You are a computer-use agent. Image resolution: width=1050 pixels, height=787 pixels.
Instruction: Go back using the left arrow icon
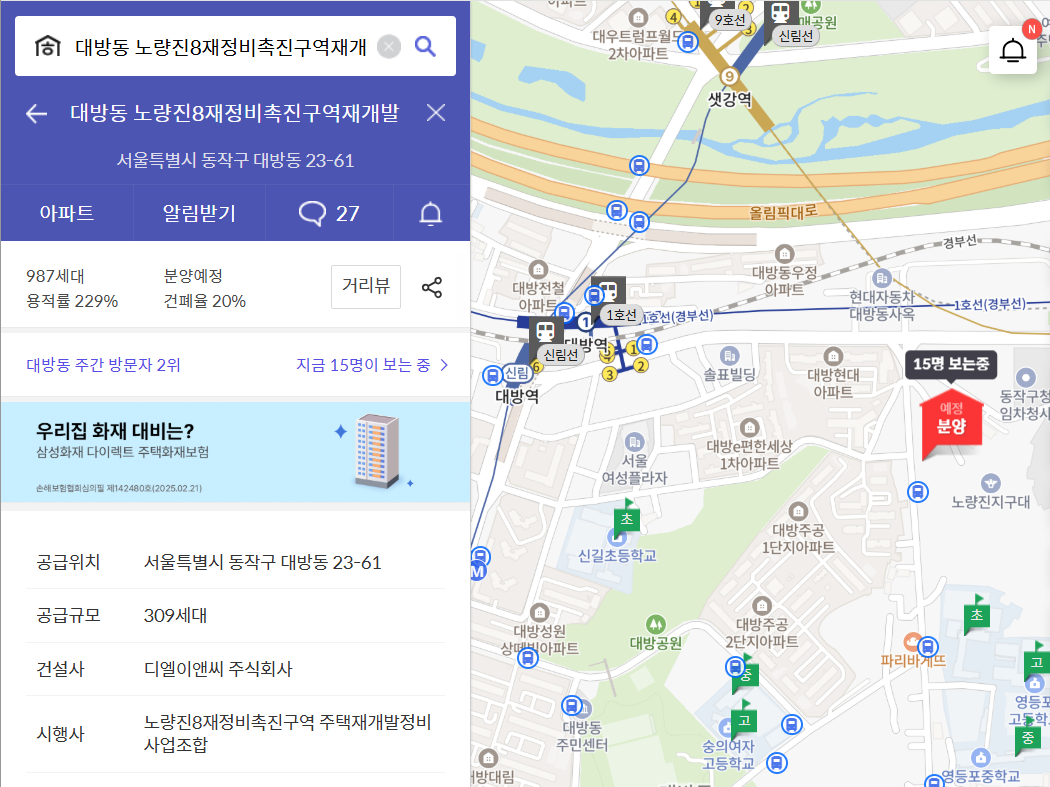coord(36,113)
